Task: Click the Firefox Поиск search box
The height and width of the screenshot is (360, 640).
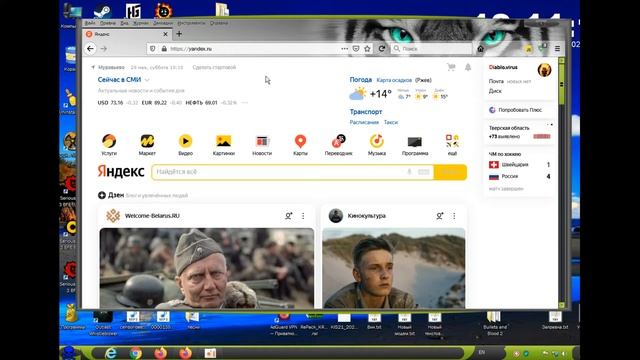Action: [431, 49]
